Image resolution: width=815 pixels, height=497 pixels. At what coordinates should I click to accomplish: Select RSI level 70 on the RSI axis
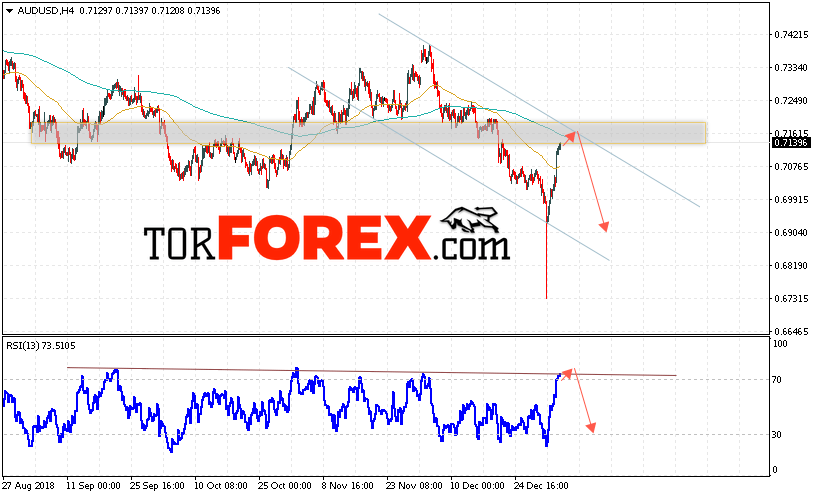pyautogui.click(x=777, y=380)
